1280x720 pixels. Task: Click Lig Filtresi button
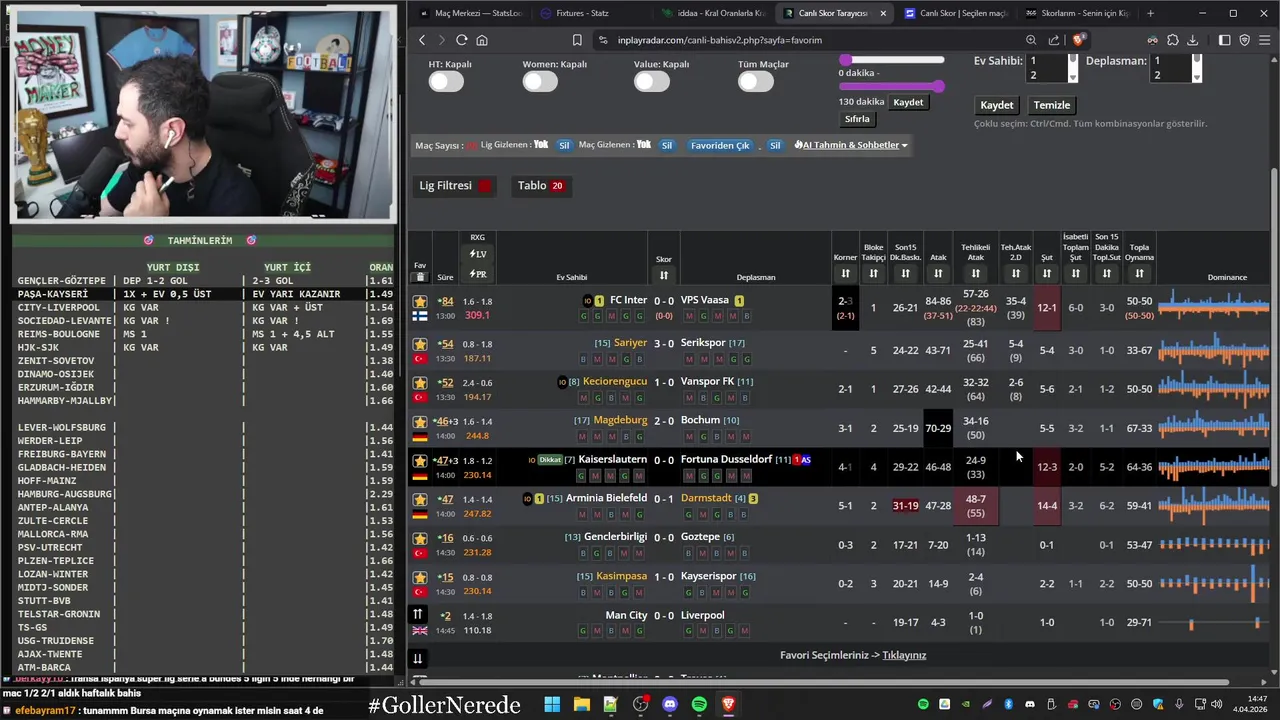tap(455, 186)
